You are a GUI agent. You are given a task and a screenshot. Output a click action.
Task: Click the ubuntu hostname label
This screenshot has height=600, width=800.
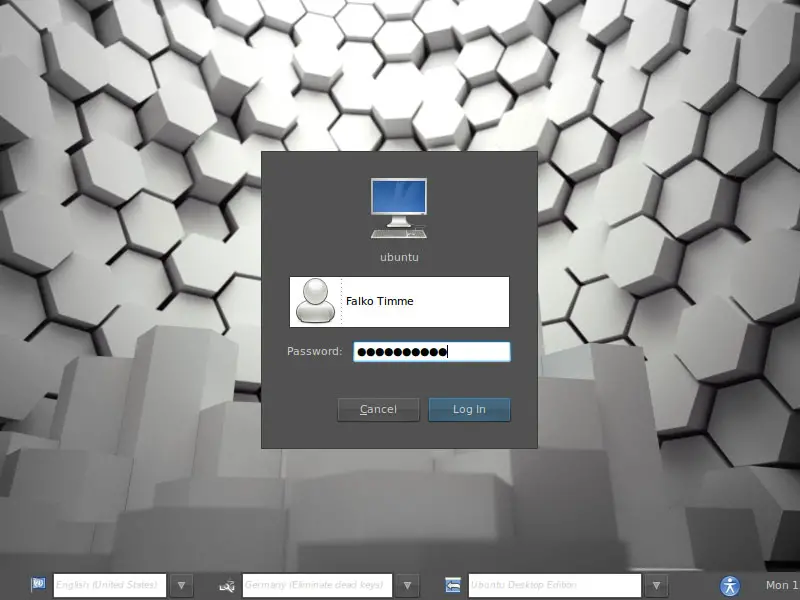point(399,257)
